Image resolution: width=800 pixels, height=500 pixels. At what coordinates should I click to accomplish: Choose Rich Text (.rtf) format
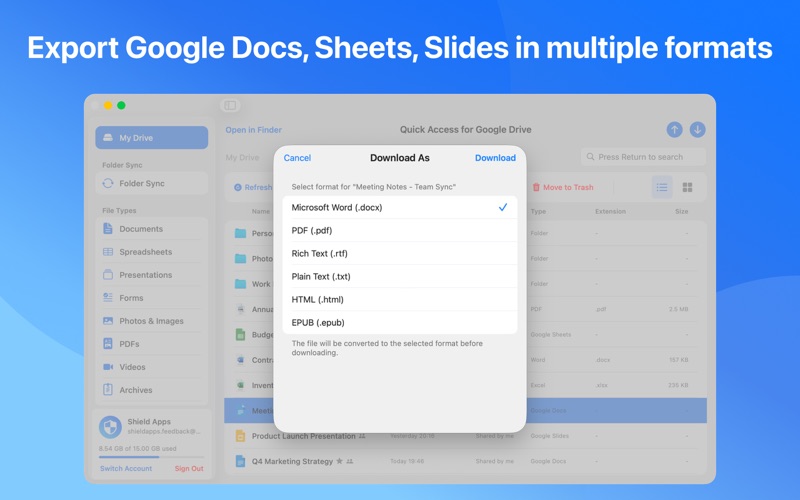tap(399, 253)
